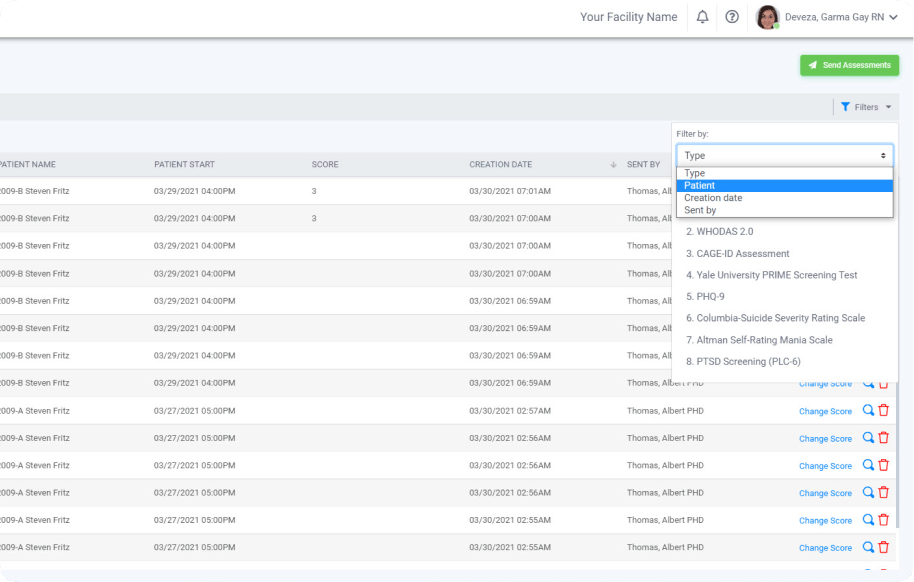Click the magnifier icon on last visible row
Viewport: 914px width, 582px height.
click(x=868, y=547)
